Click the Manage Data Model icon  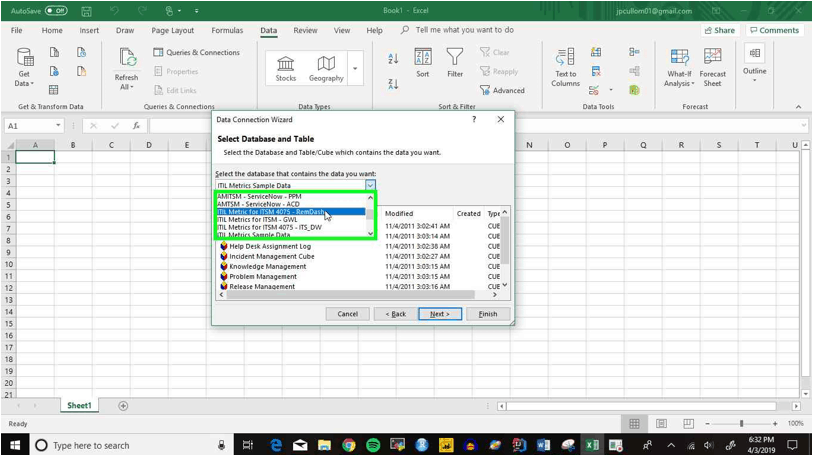click(x=634, y=90)
